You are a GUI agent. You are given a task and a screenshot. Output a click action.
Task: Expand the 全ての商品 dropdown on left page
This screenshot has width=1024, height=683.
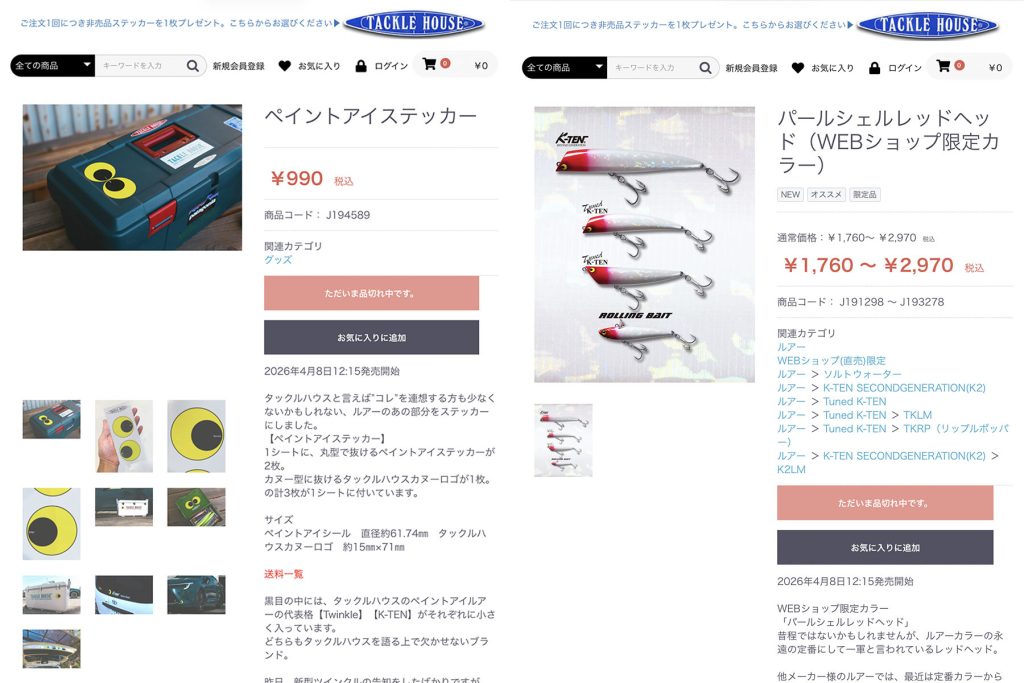52,65
